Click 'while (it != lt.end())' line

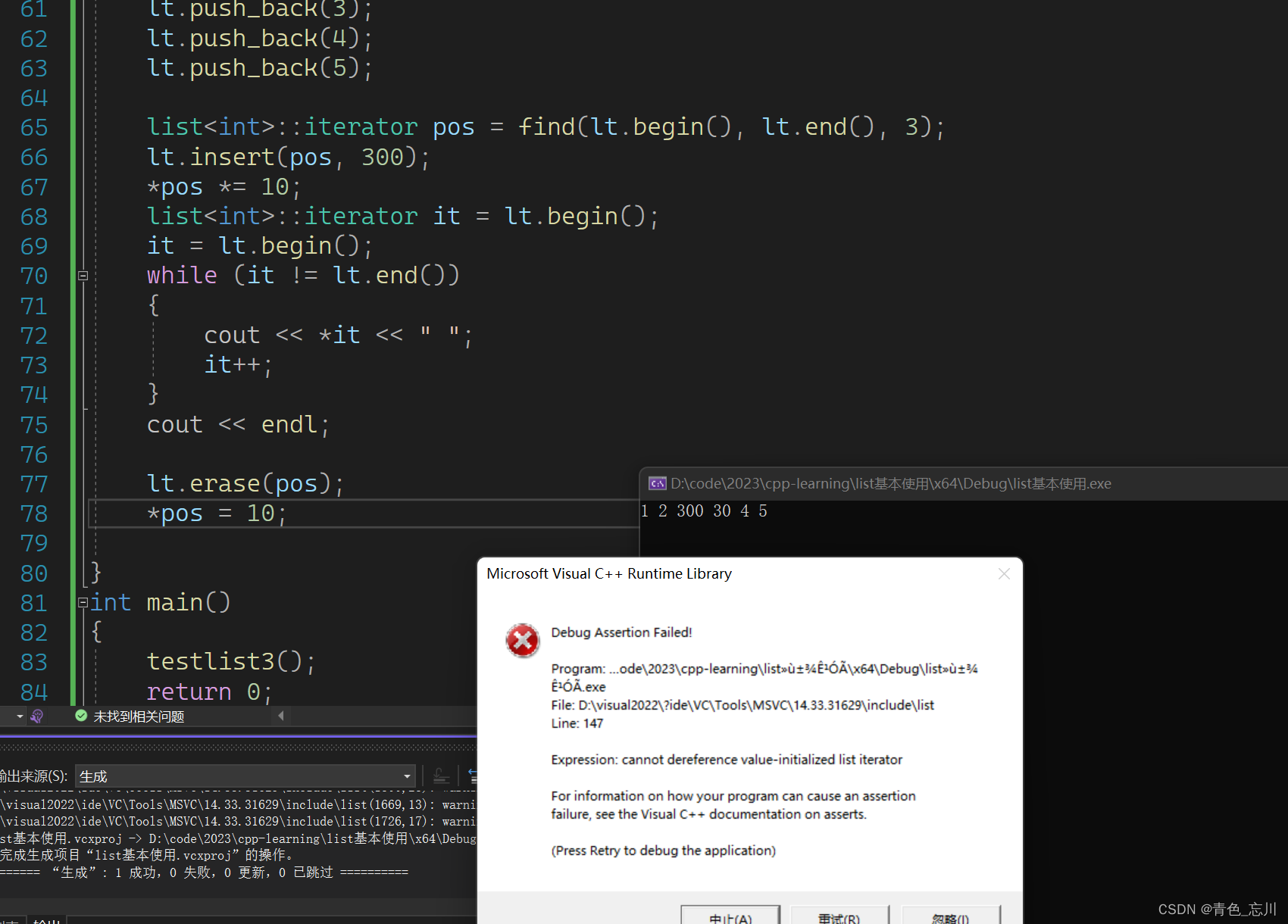(x=303, y=276)
